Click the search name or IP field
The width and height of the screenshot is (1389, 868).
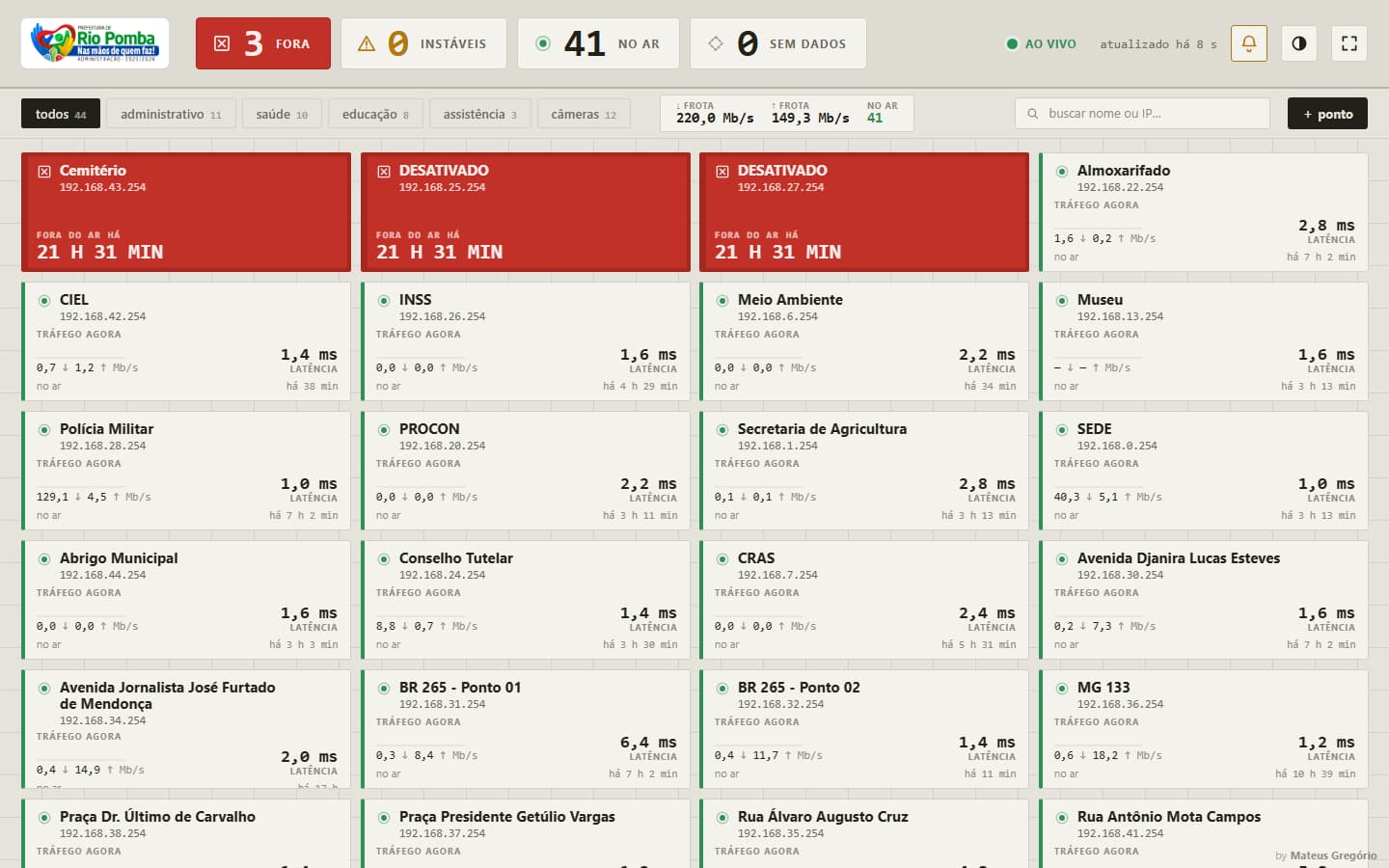click(1142, 114)
